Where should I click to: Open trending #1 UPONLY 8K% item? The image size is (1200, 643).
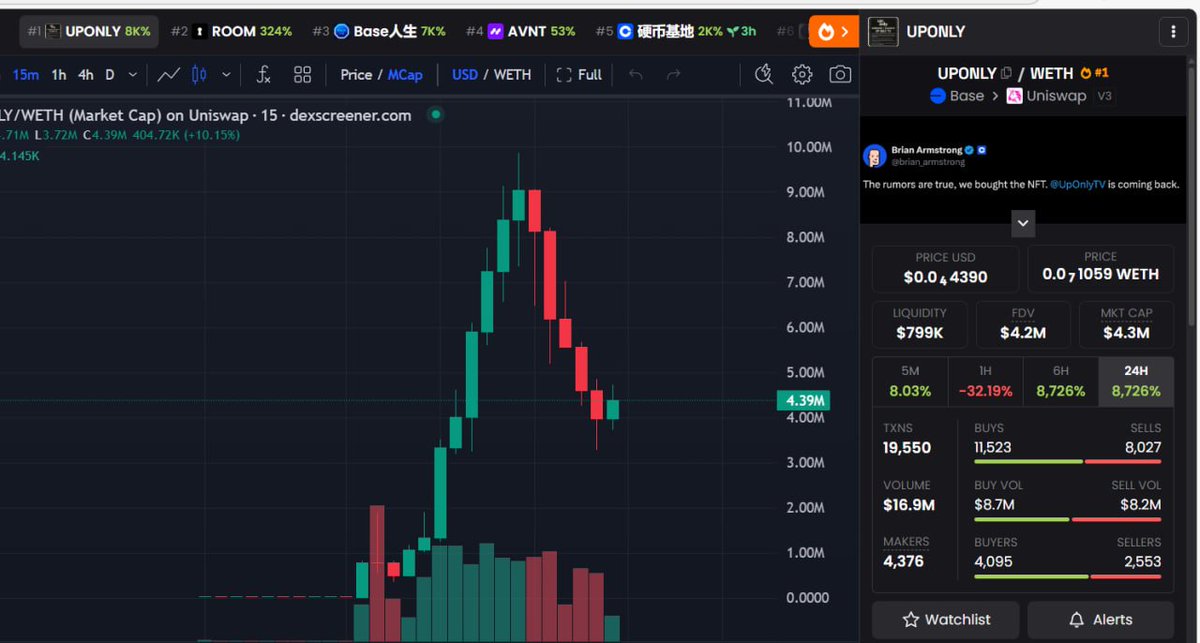click(89, 31)
